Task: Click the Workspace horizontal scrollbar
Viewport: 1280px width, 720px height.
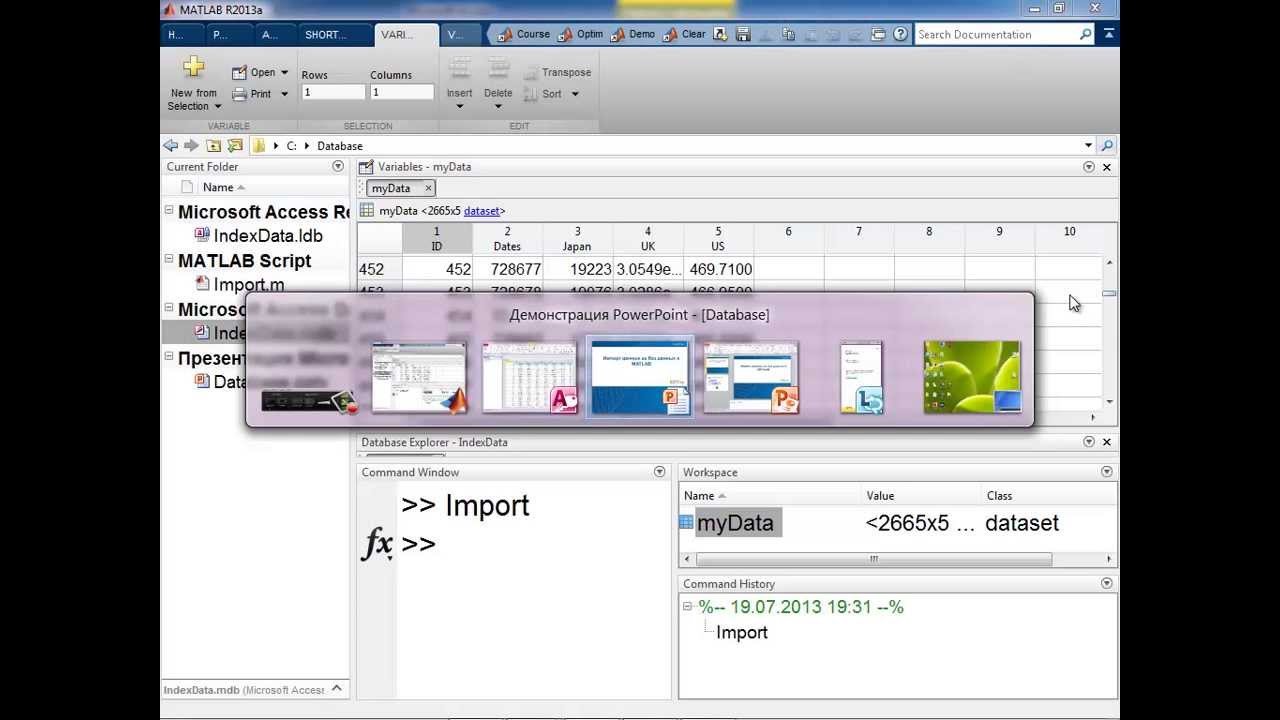Action: coord(873,559)
